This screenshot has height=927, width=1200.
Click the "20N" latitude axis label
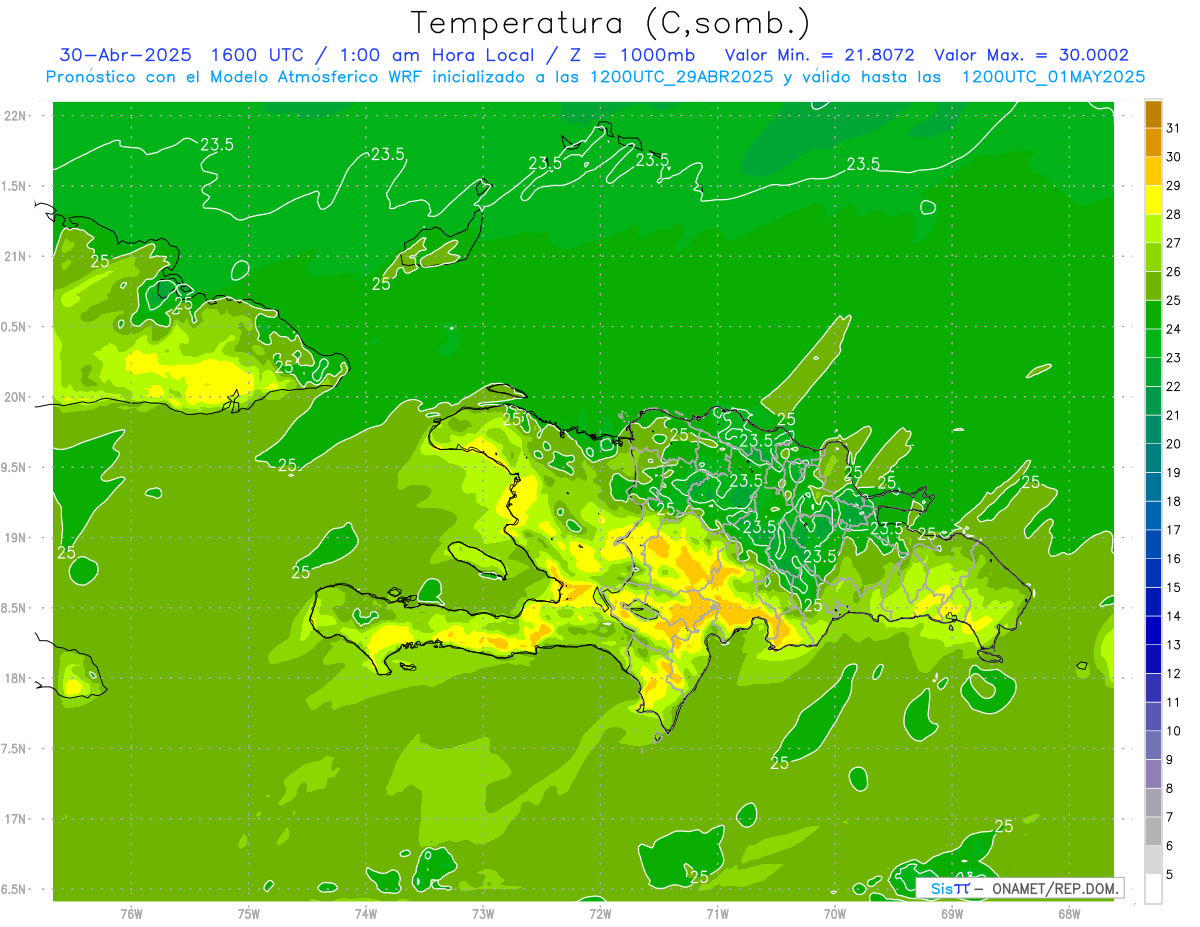click(x=15, y=397)
